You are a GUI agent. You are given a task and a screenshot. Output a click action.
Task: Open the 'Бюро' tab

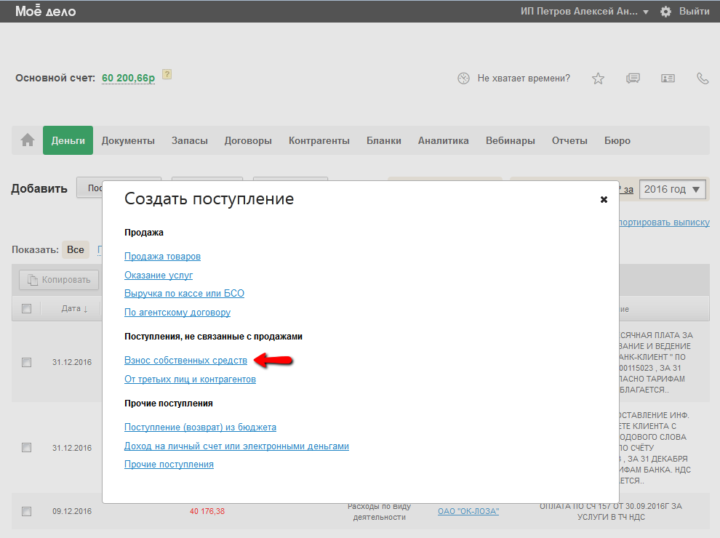[617, 140]
